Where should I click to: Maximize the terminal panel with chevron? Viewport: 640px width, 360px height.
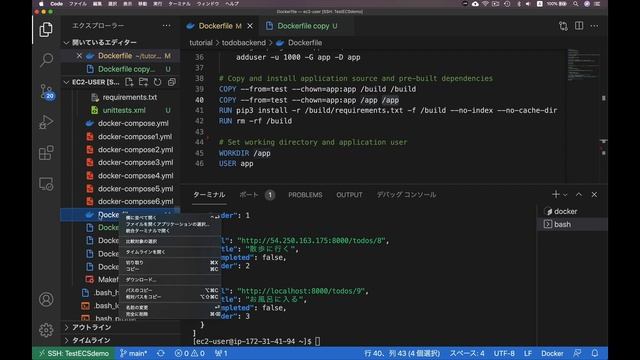[579, 195]
